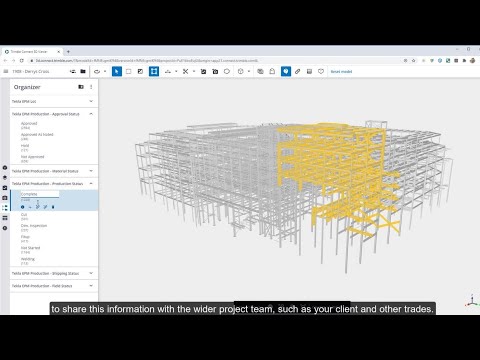Click the Complete group name field
The width and height of the screenshot is (480, 360).
coord(40,194)
